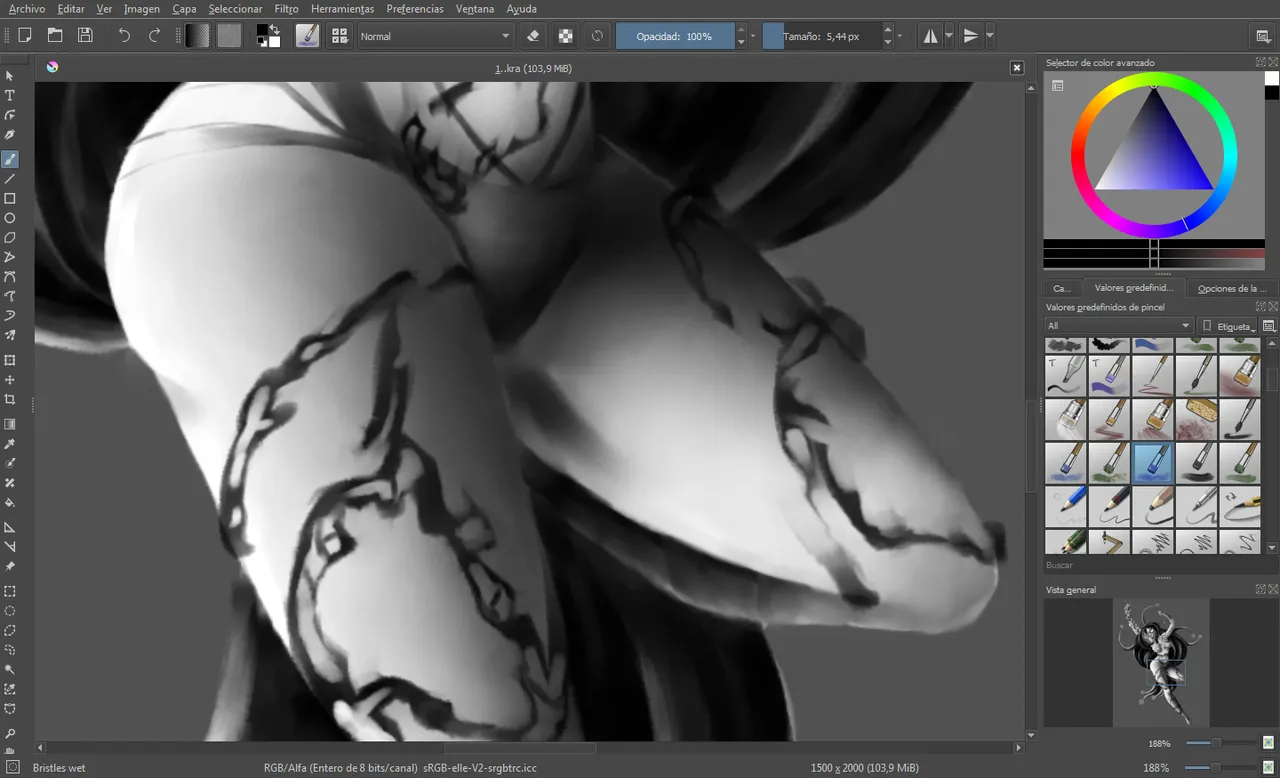Select the Gradient tool in toolbox
The image size is (1280, 778).
click(10, 424)
